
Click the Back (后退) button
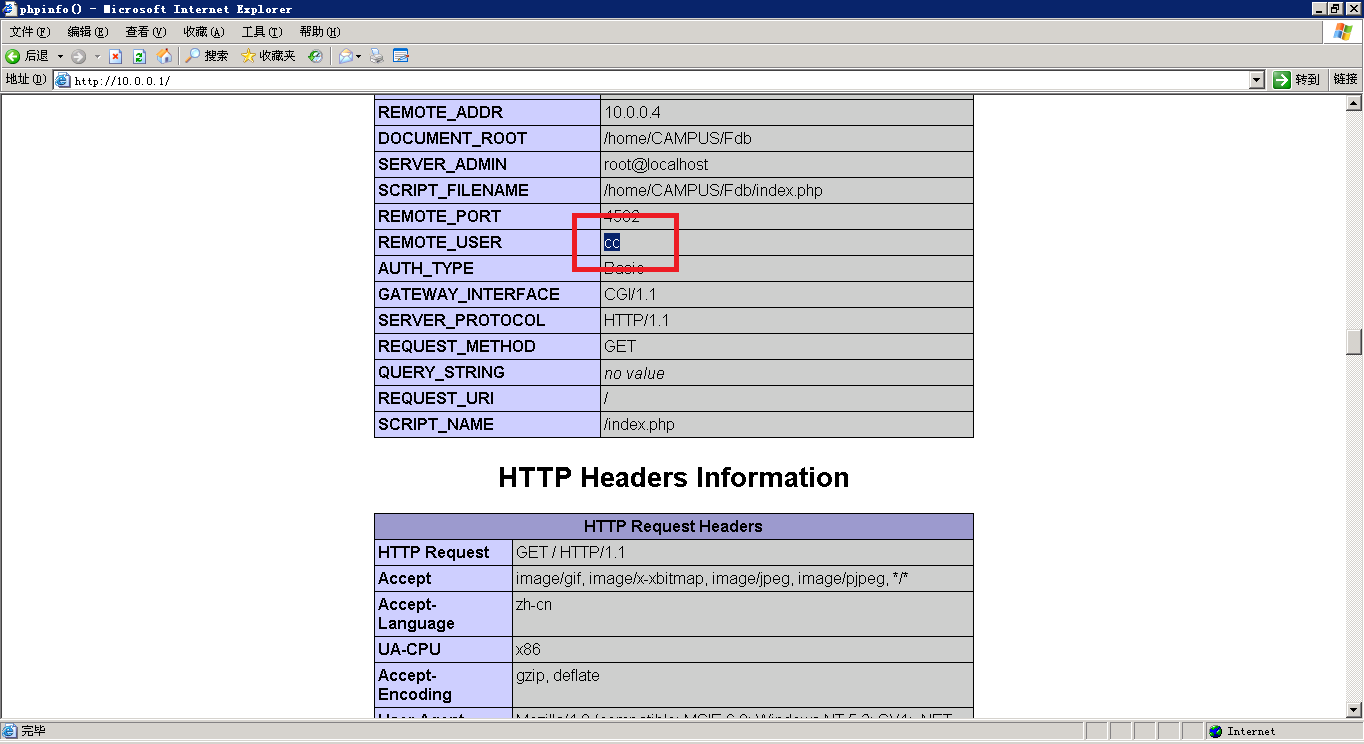coord(27,56)
